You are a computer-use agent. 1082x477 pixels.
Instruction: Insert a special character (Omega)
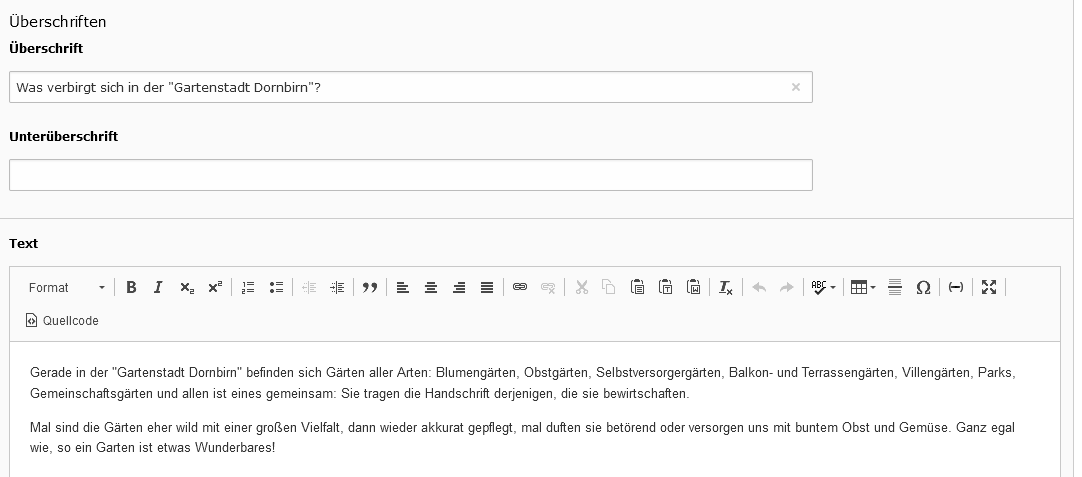pyautogui.click(x=923, y=288)
